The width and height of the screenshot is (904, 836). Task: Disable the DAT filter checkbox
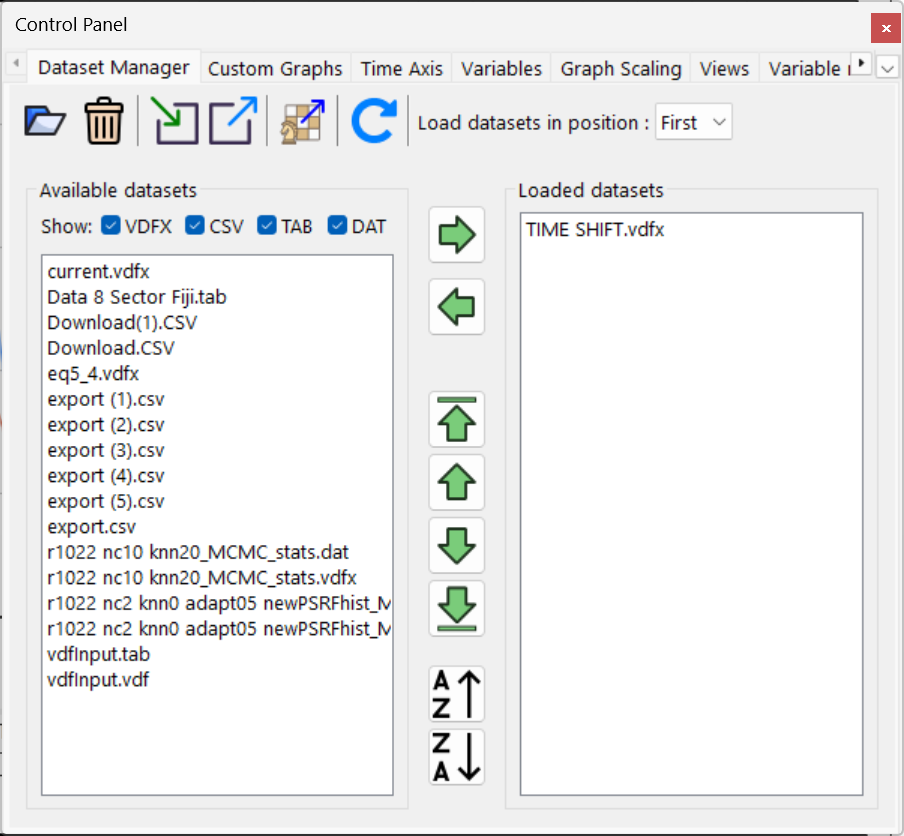click(337, 226)
